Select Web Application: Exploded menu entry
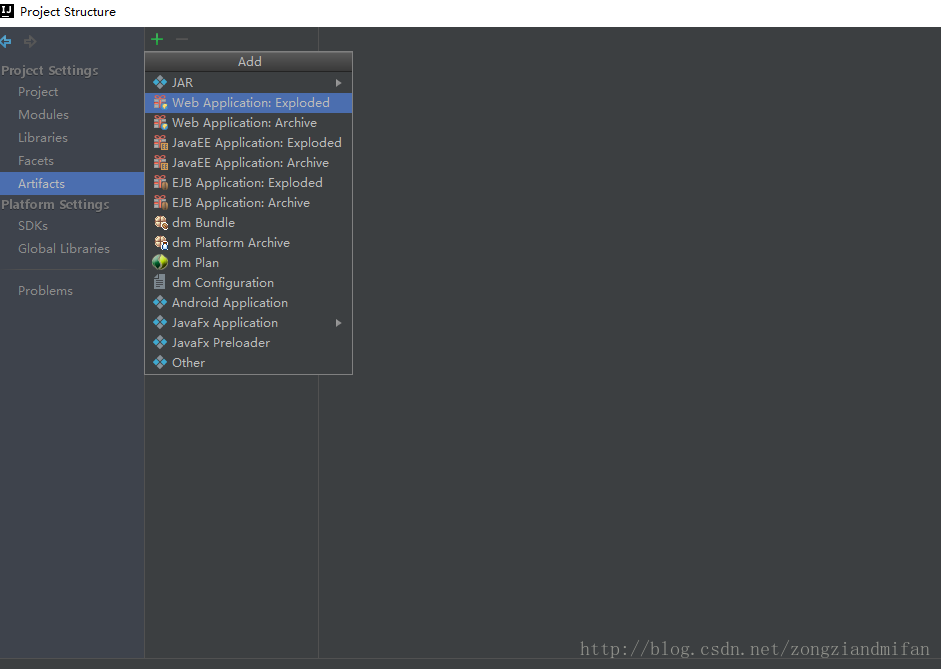 pos(248,103)
